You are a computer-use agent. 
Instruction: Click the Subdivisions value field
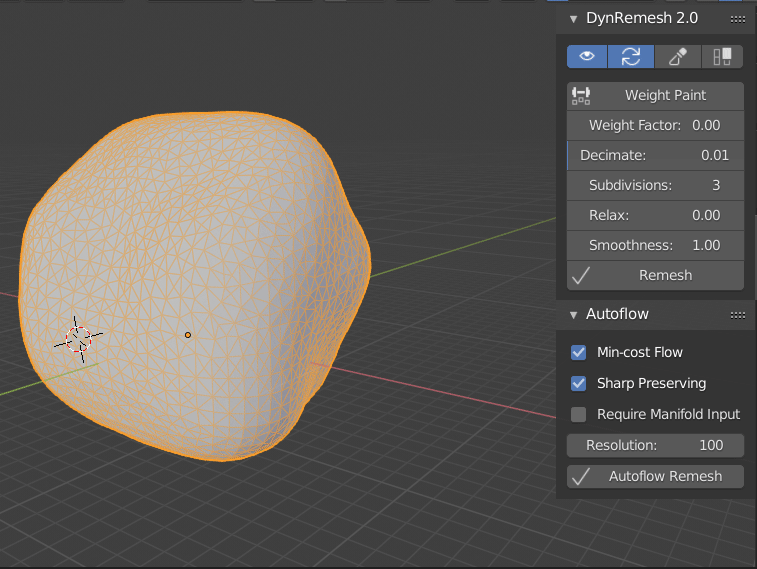click(x=655, y=185)
